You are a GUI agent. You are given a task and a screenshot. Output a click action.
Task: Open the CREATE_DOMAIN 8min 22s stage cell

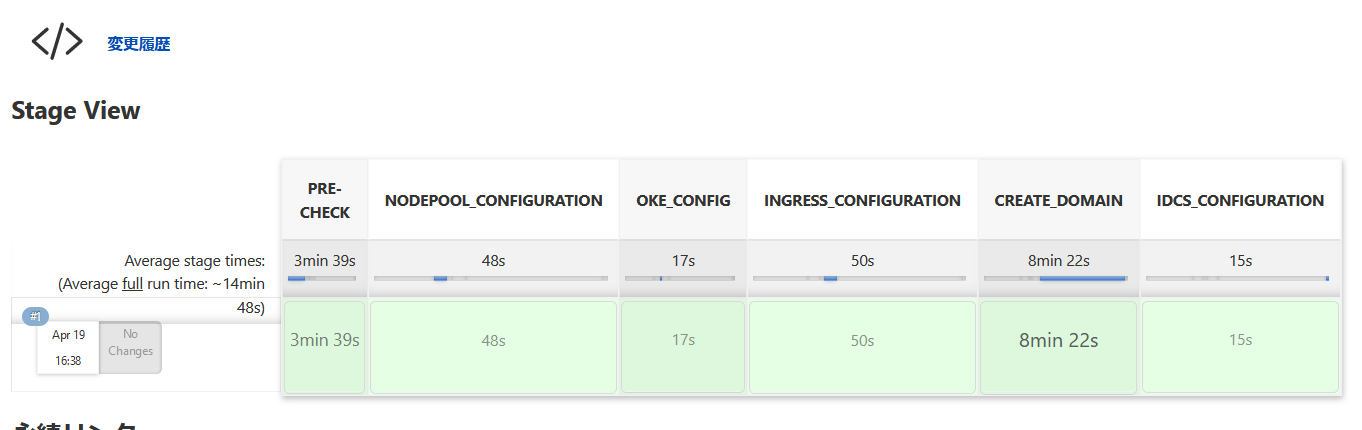[1058, 340]
